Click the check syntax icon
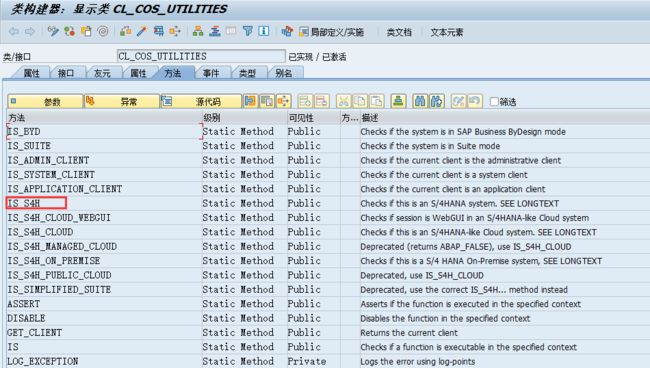The width and height of the screenshot is (650, 368). pyautogui.click(x=126, y=31)
